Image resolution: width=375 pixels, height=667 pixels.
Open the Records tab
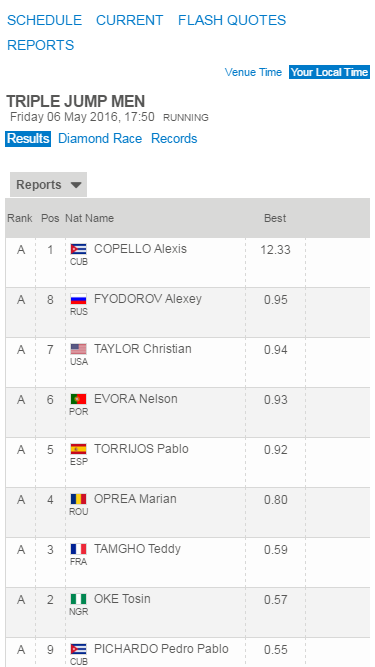pos(174,139)
